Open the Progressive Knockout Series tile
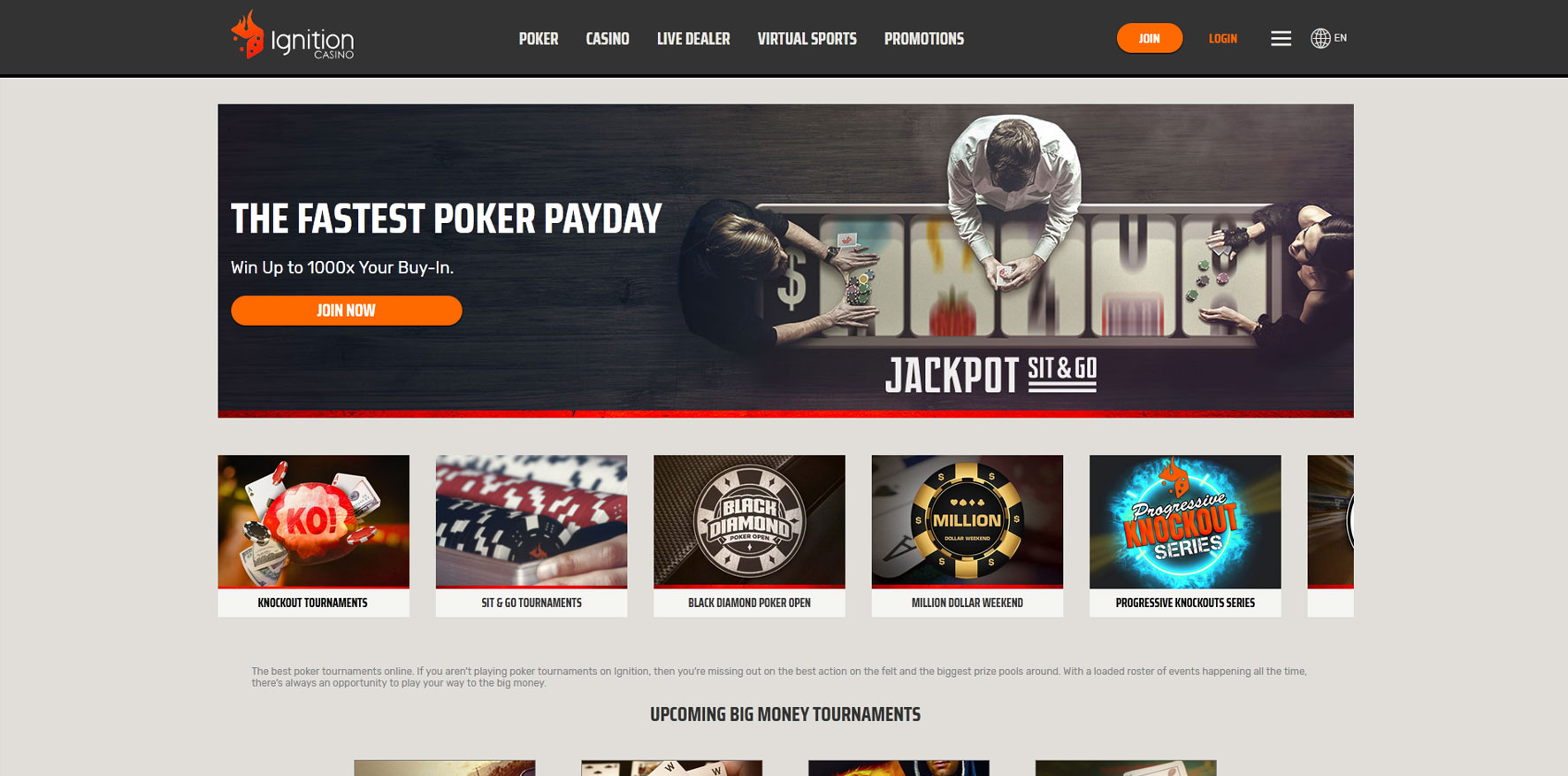The image size is (1568, 776). point(1185,521)
